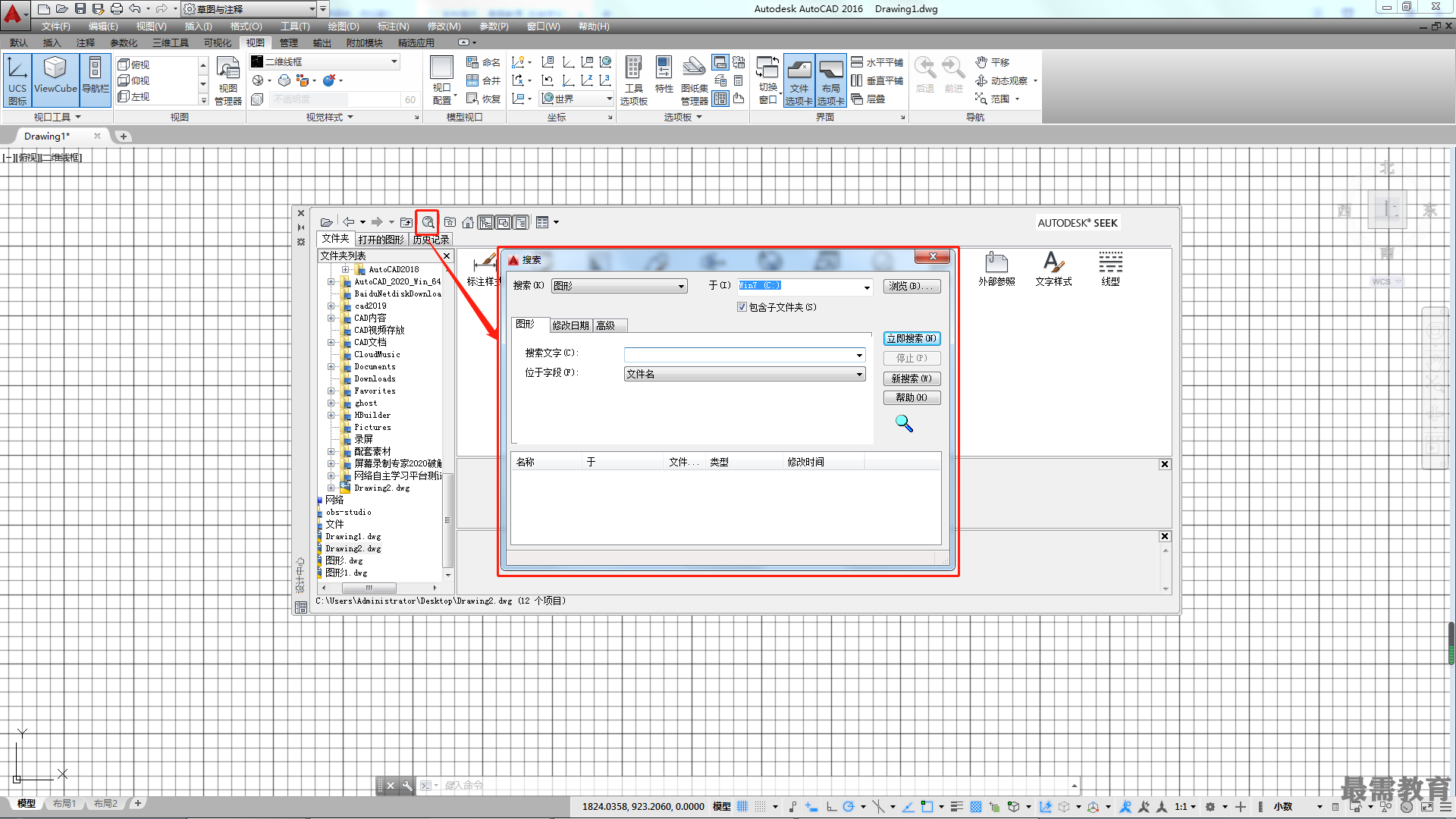Screen dimensions: 1456x819
Task: Toggle polar tracking in status bar
Action: pyautogui.click(x=848, y=807)
